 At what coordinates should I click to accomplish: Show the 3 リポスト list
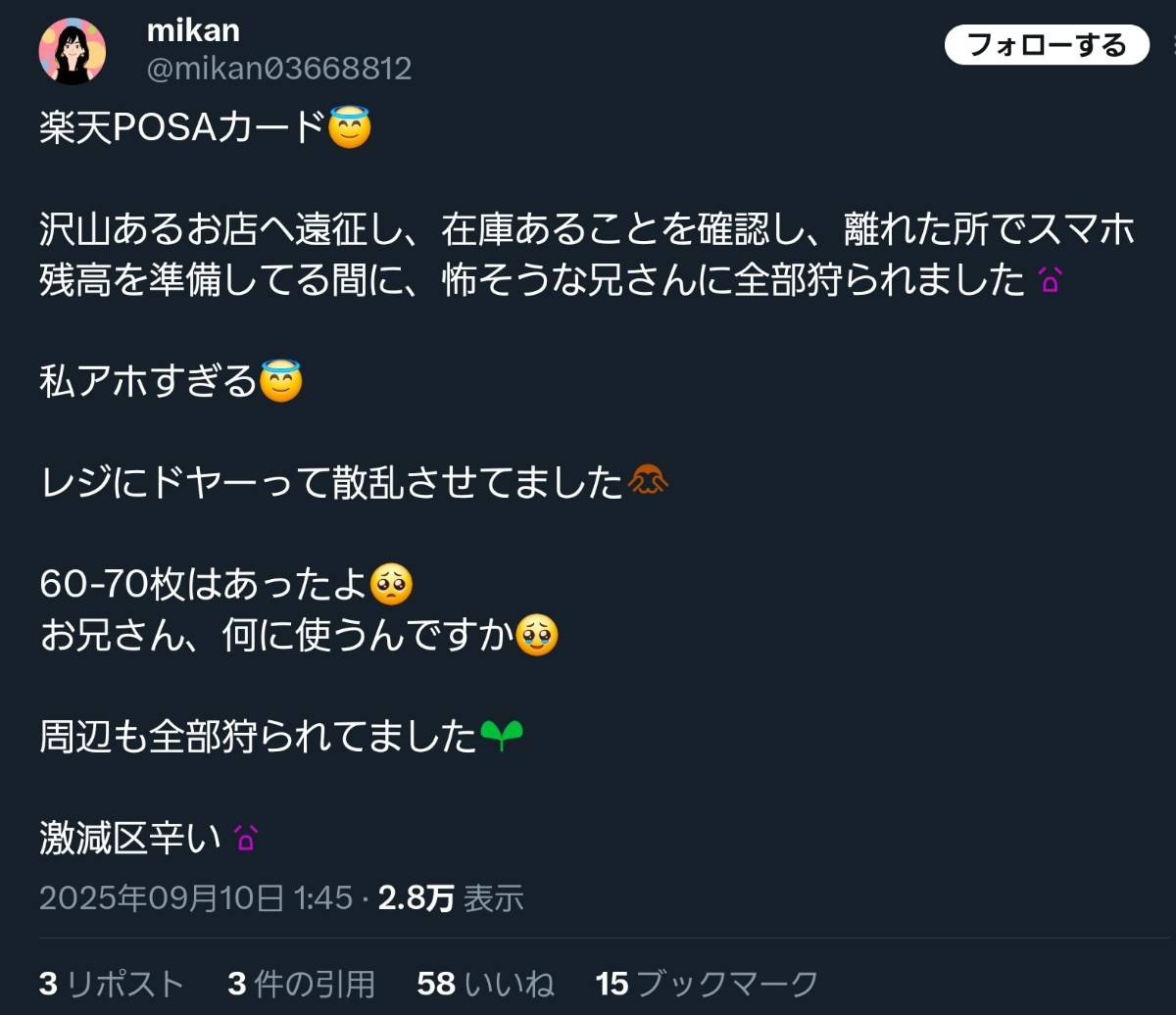[111, 983]
